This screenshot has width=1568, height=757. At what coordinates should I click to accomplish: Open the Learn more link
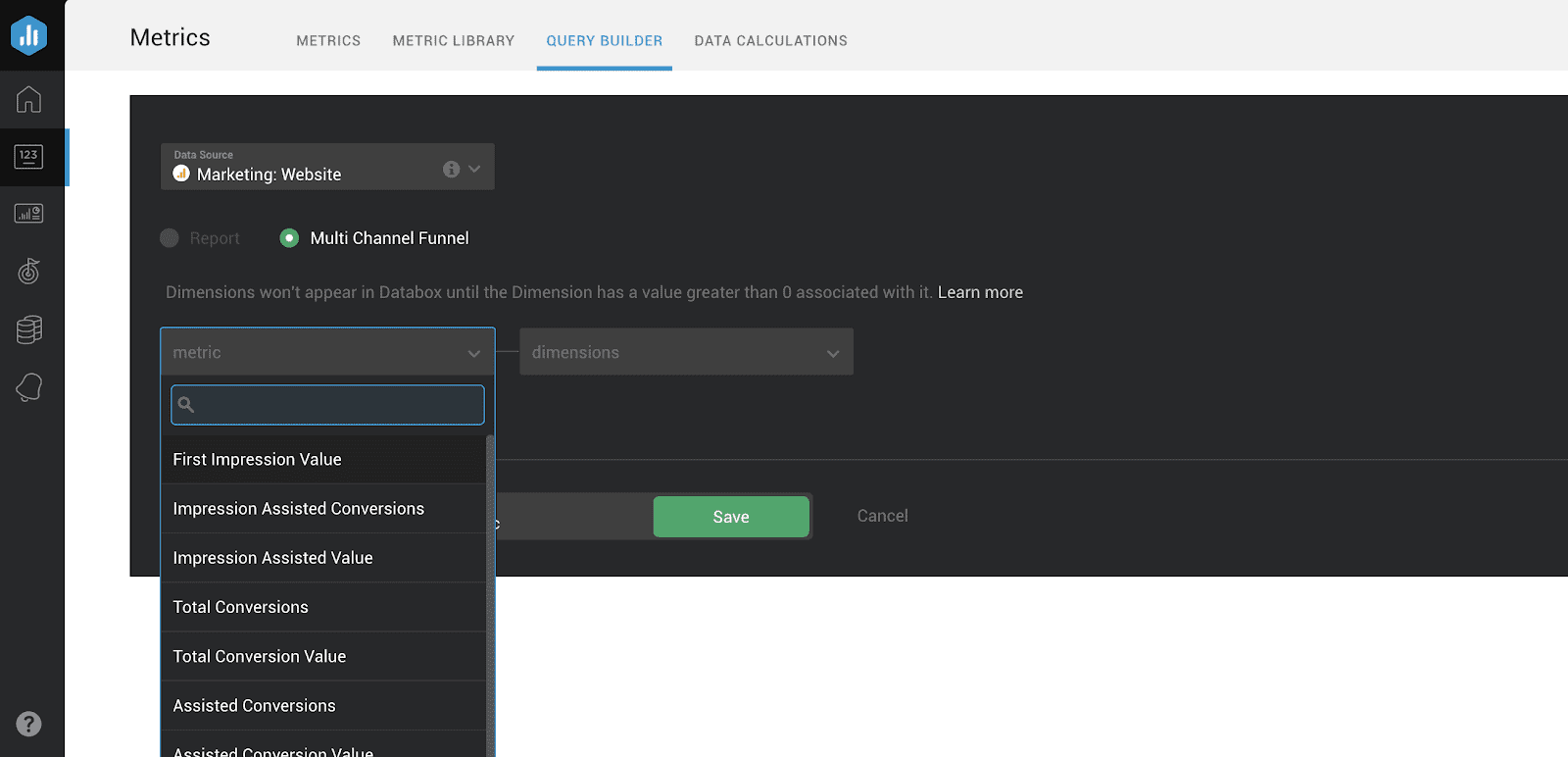[x=980, y=292]
